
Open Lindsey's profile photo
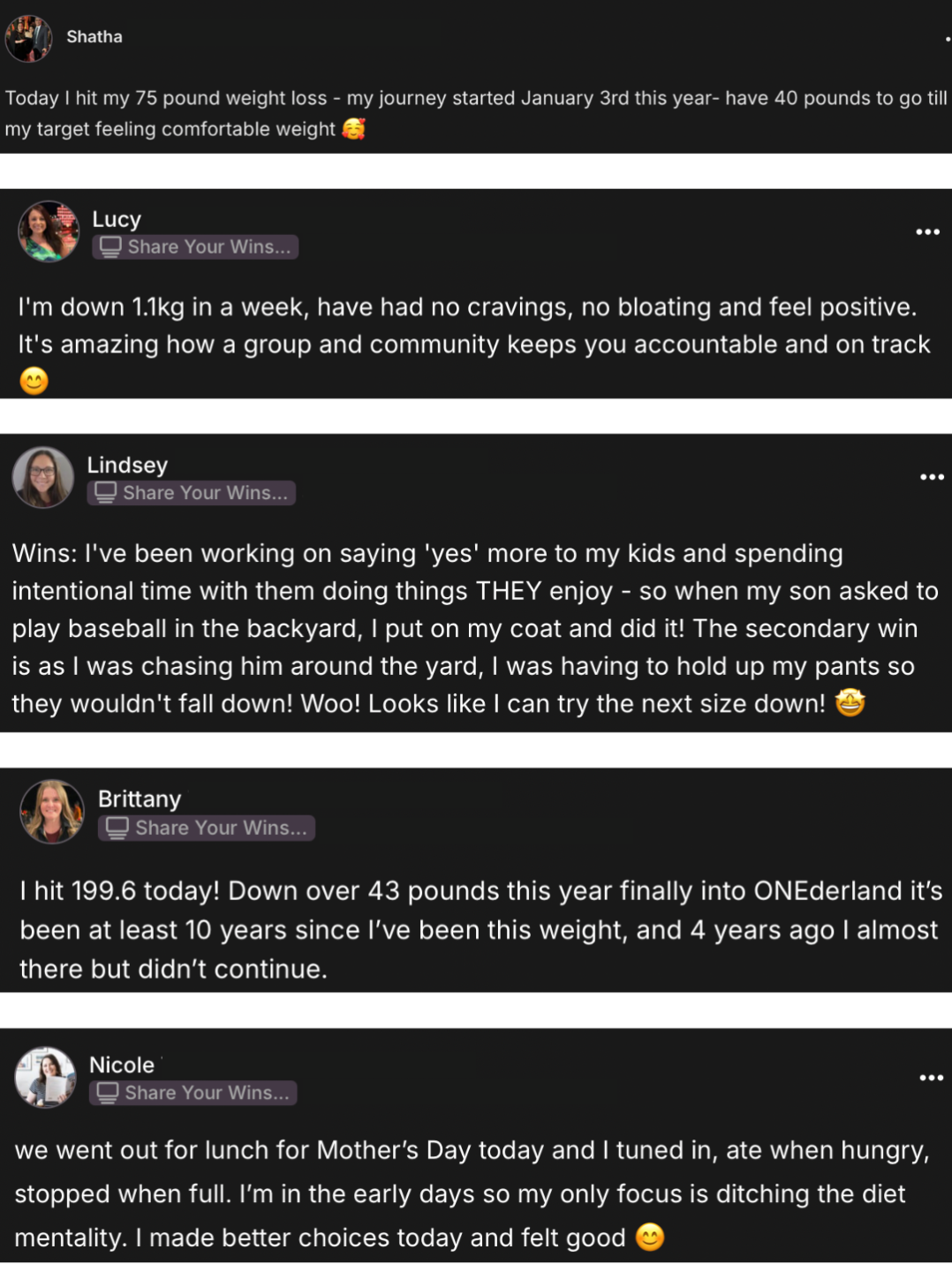(x=42, y=477)
